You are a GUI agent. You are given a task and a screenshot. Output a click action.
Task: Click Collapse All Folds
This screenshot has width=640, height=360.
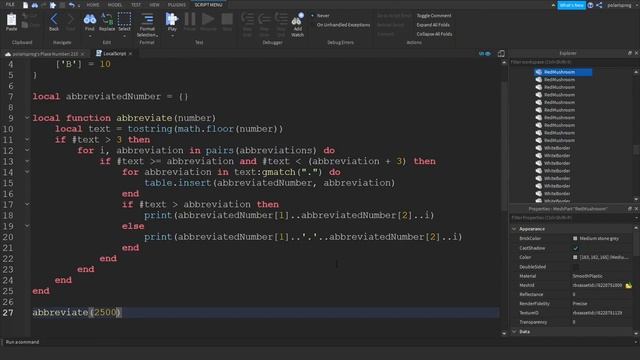coord(434,34)
